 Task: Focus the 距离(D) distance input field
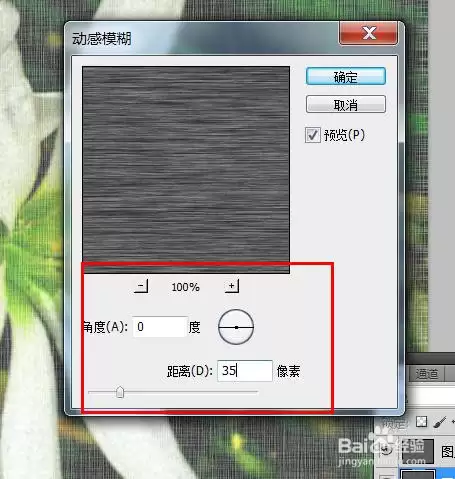coord(245,371)
